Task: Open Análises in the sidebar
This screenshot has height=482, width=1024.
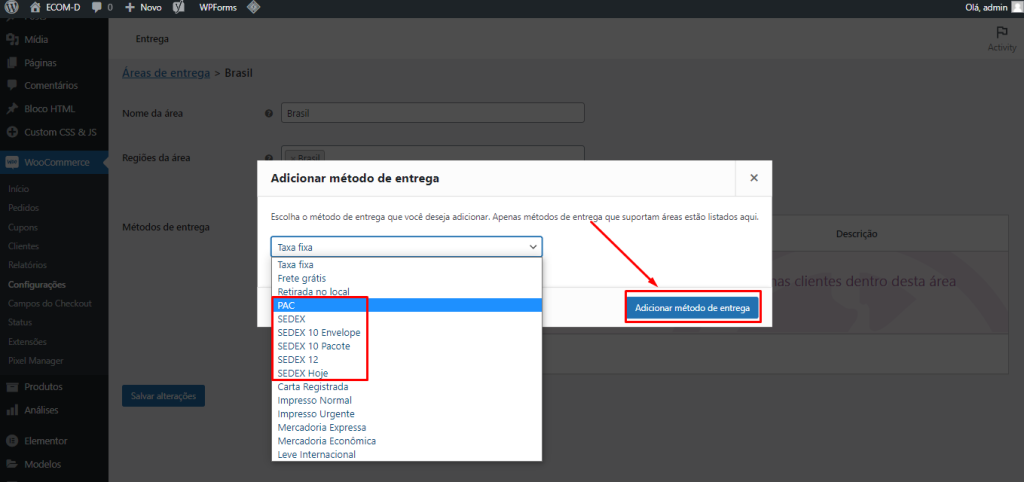Action: [x=41, y=410]
